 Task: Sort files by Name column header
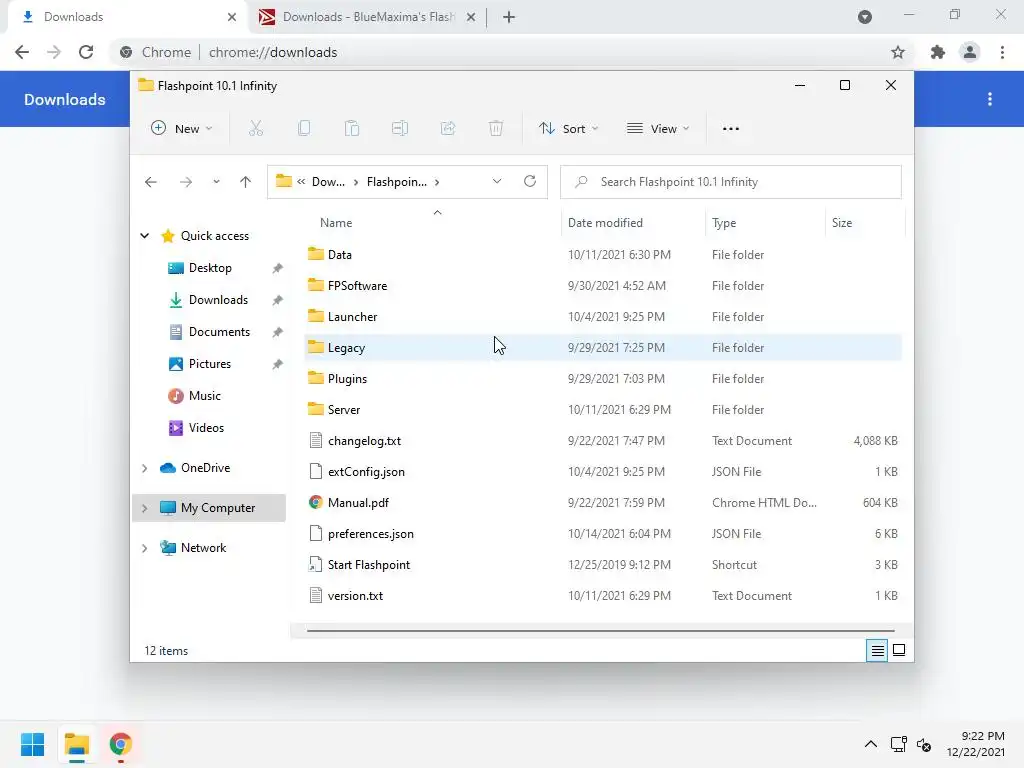click(336, 223)
